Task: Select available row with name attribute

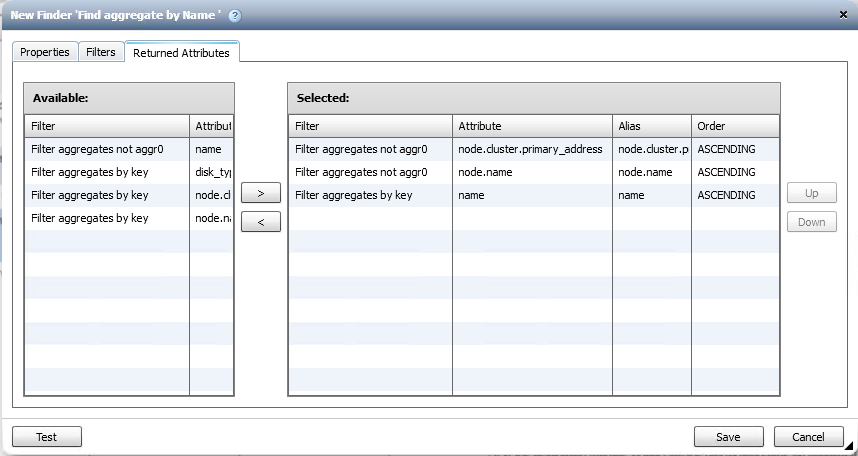Action: click(x=108, y=149)
